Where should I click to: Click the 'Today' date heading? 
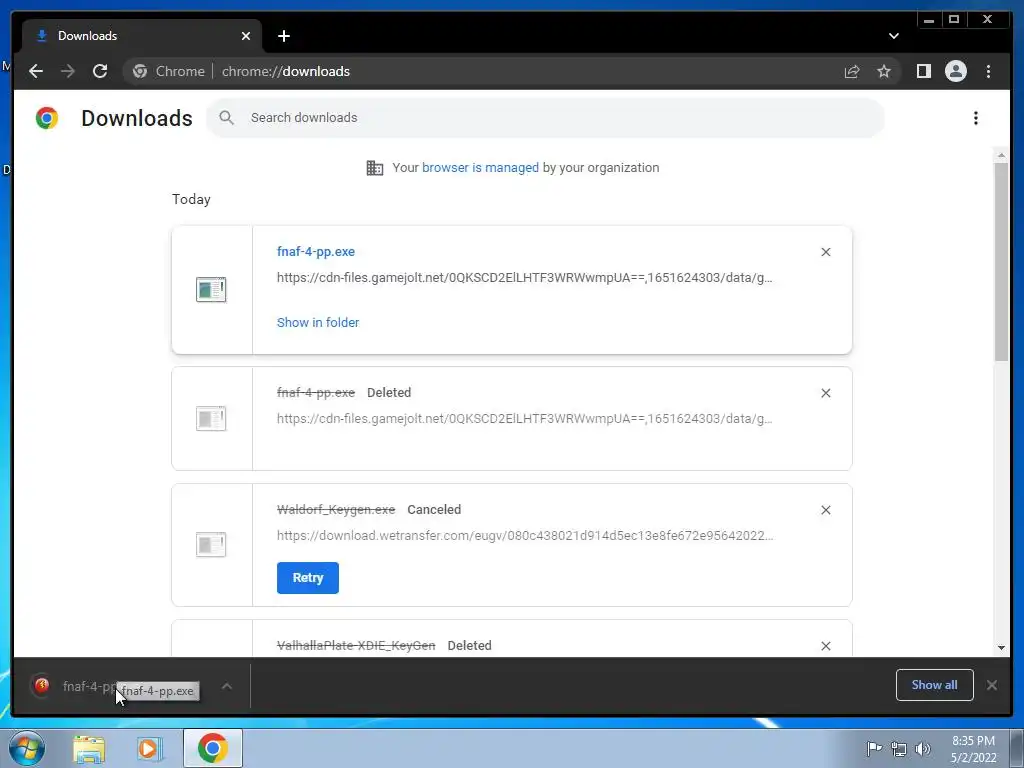191,199
